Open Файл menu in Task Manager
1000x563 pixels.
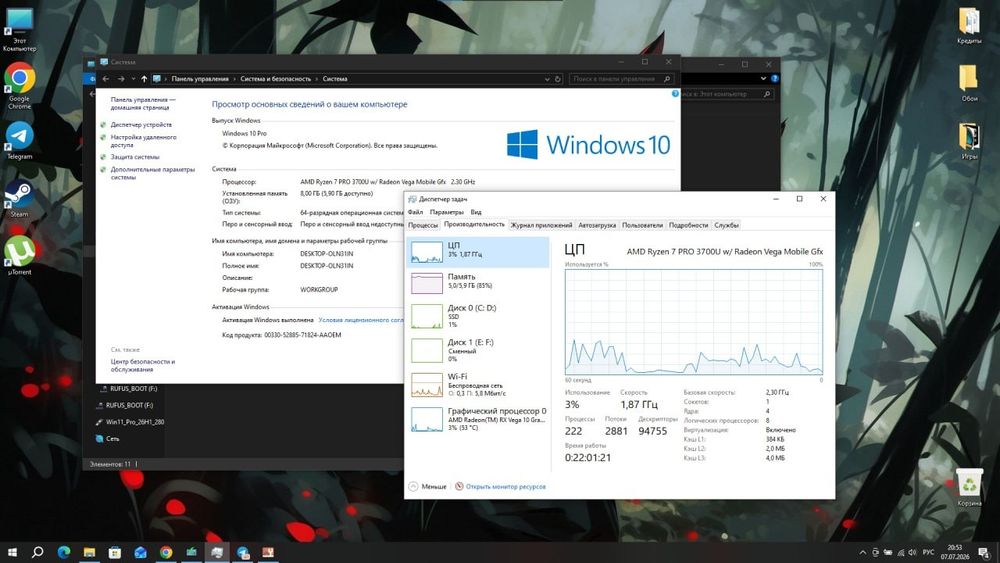click(x=415, y=212)
